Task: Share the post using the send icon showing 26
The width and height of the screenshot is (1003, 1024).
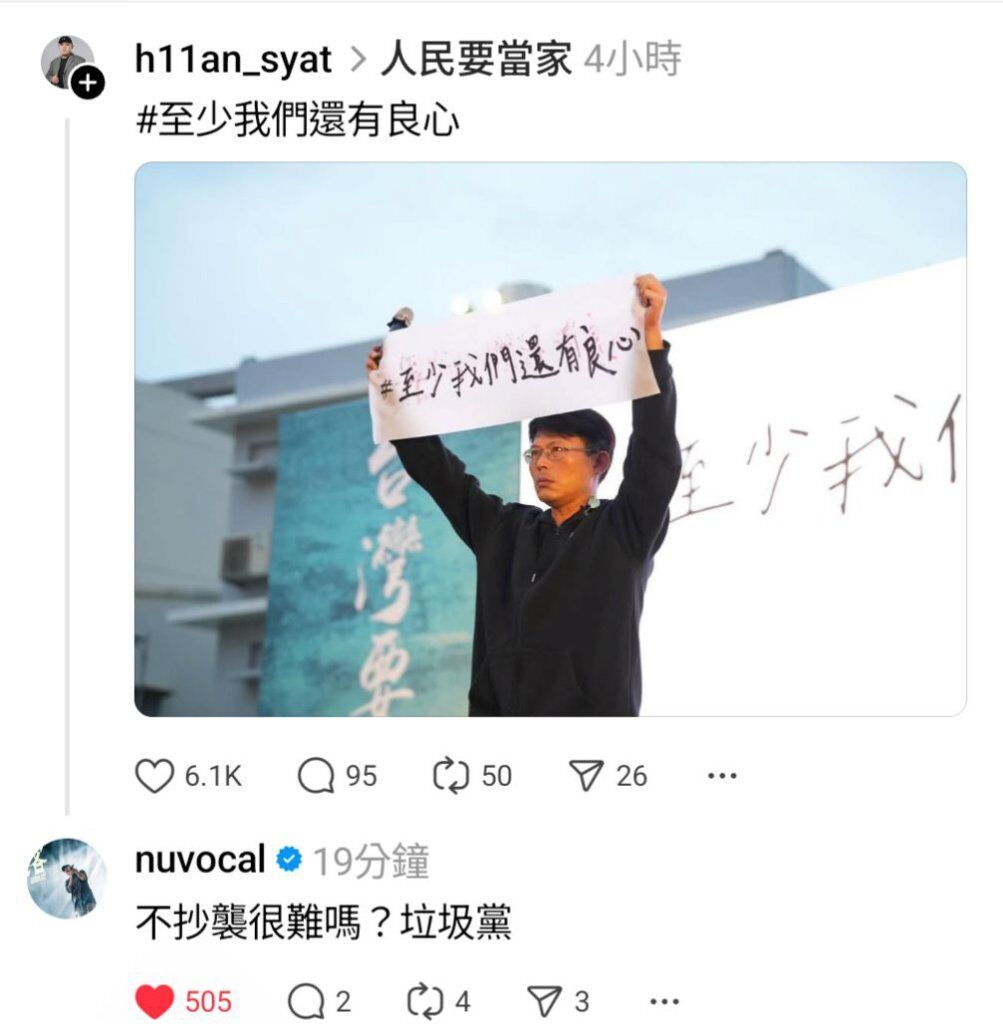Action: tap(586, 776)
